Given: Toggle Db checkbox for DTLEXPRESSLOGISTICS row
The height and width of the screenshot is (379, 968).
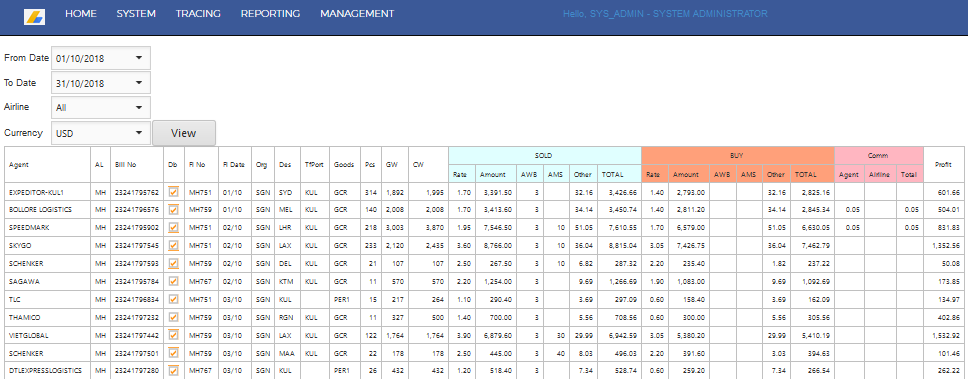Looking at the screenshot, I should pyautogui.click(x=173, y=370).
